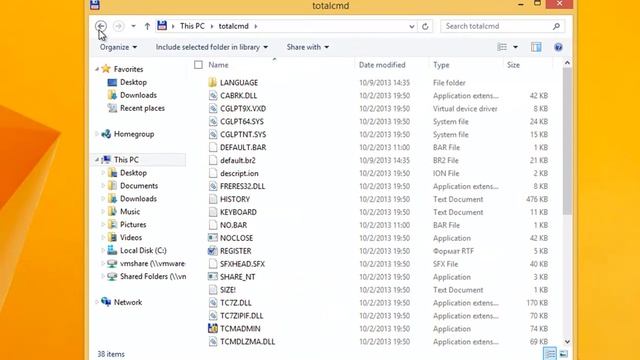
Task: Open Help with the question mark icon
Action: point(558,47)
